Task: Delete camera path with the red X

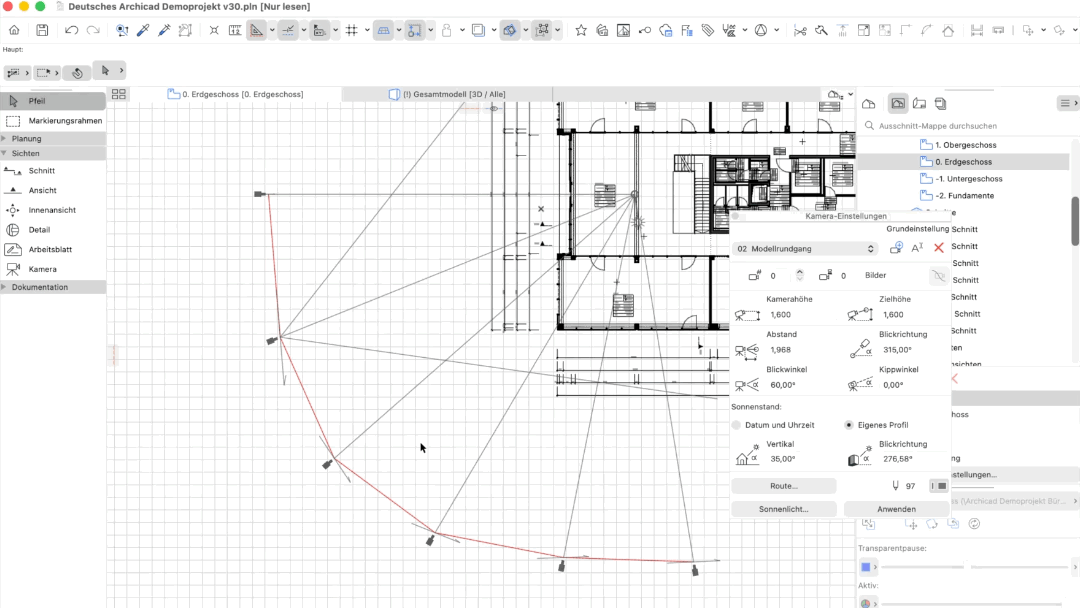Action: tap(939, 248)
